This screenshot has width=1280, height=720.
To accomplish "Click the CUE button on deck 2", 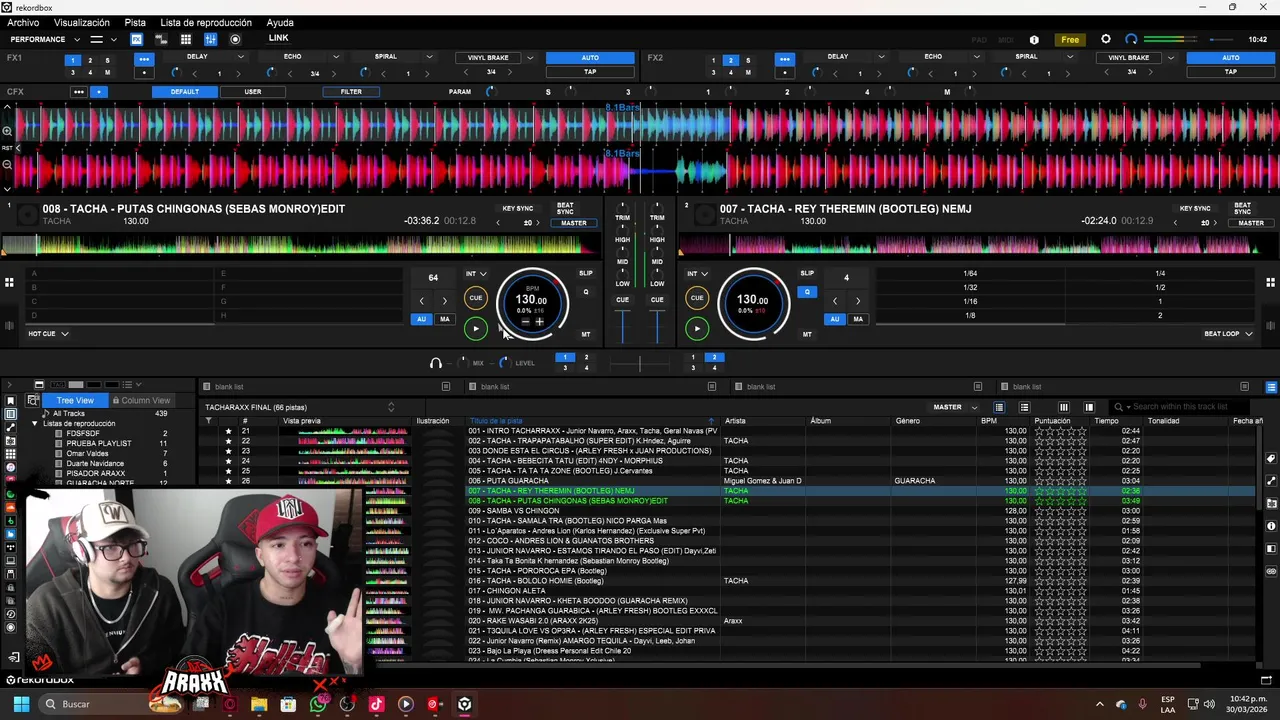I will [697, 297].
